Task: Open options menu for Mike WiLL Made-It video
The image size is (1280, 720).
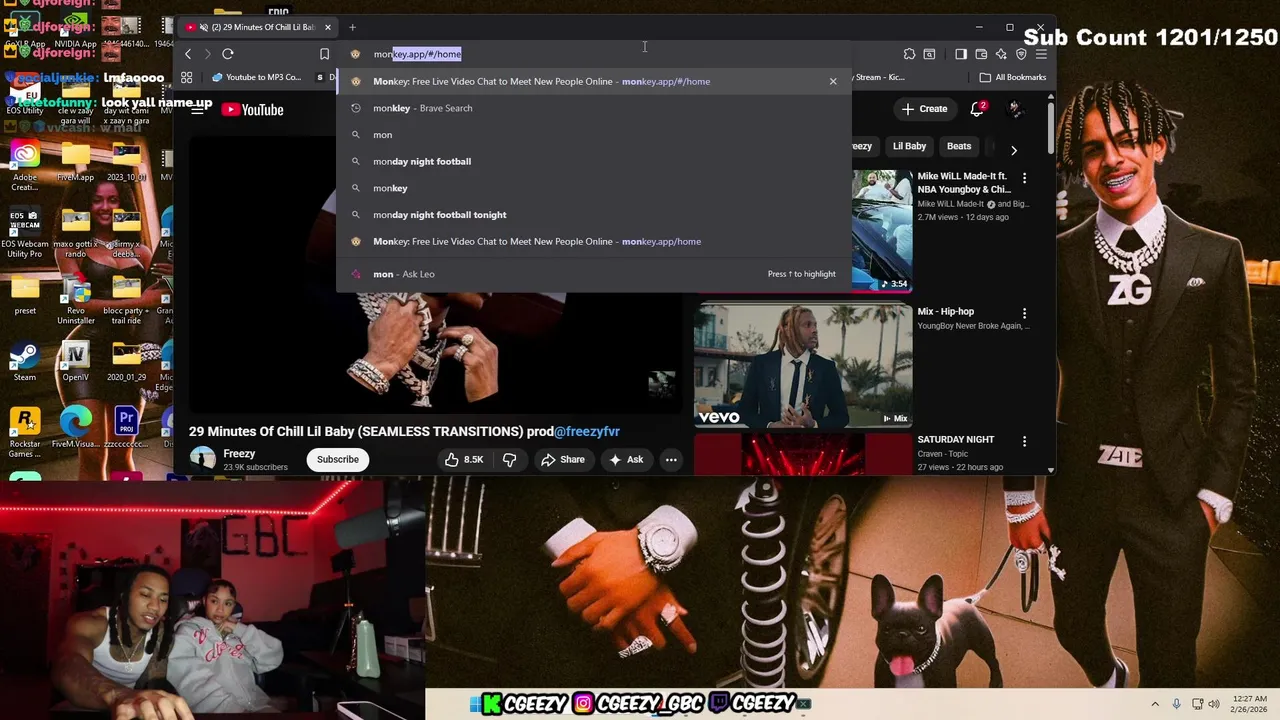Action: [1024, 178]
